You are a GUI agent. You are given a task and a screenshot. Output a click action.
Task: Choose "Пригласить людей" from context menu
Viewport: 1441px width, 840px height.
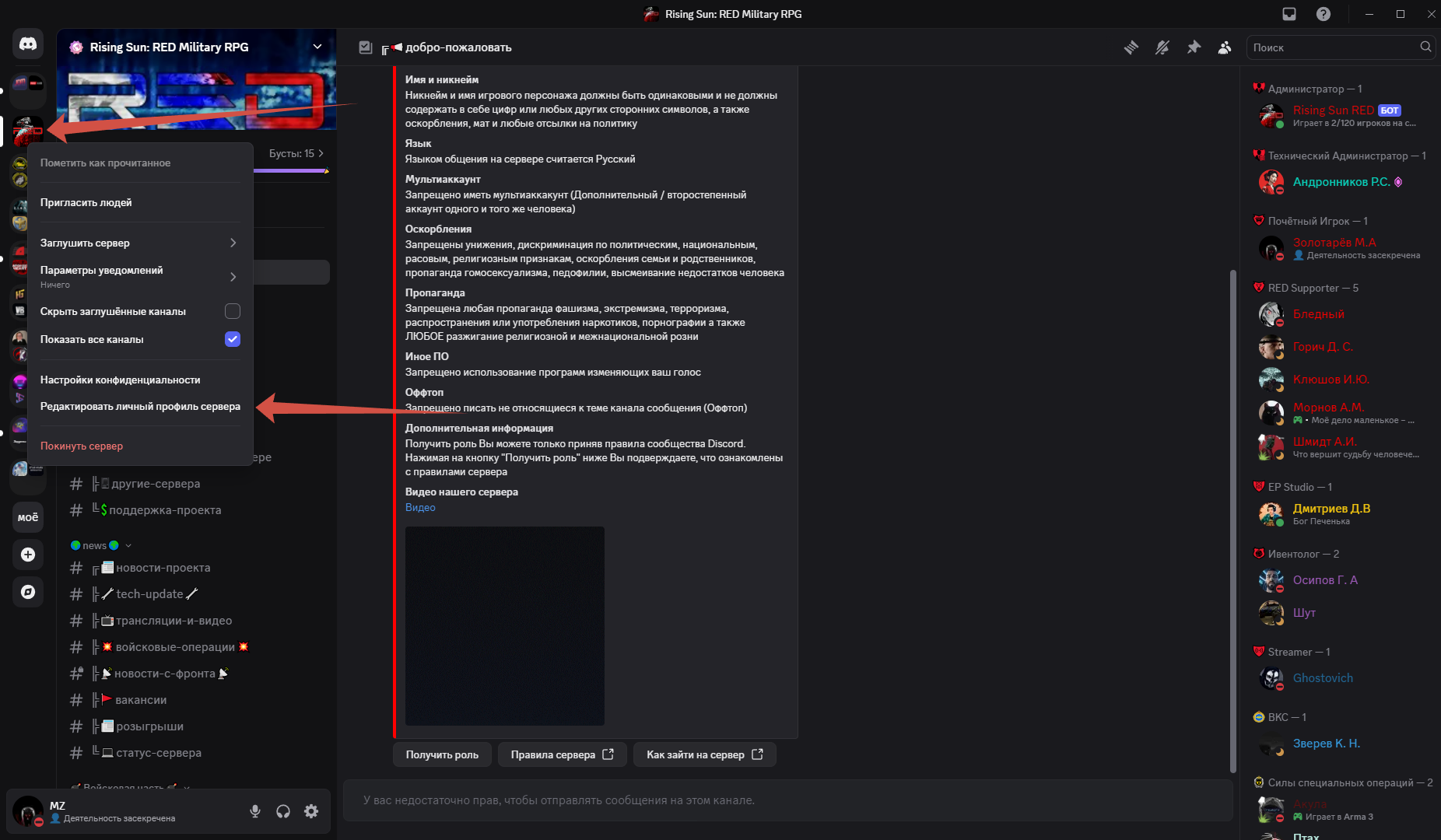coord(140,202)
